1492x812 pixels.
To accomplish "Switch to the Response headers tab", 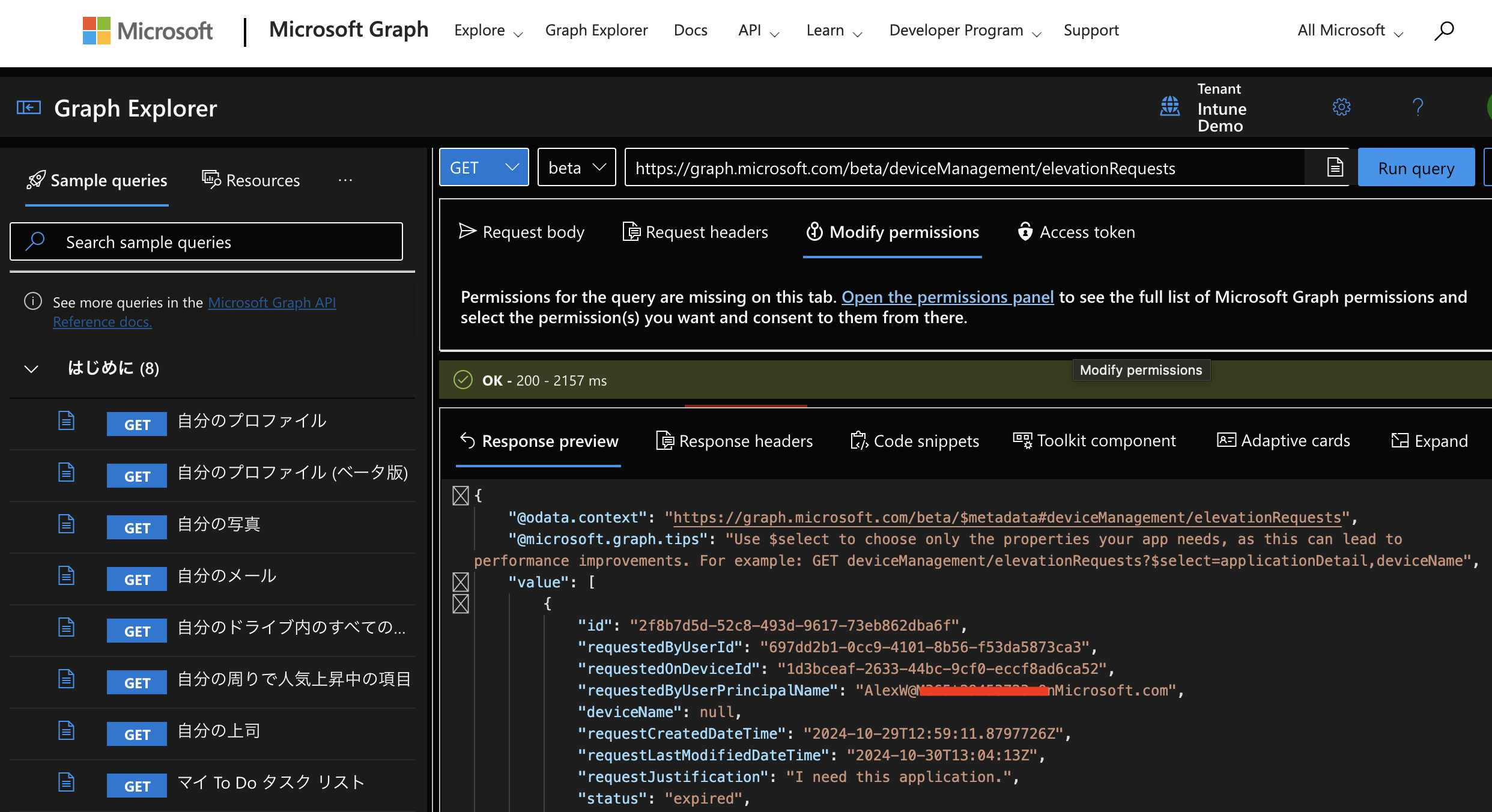I will tap(734, 441).
